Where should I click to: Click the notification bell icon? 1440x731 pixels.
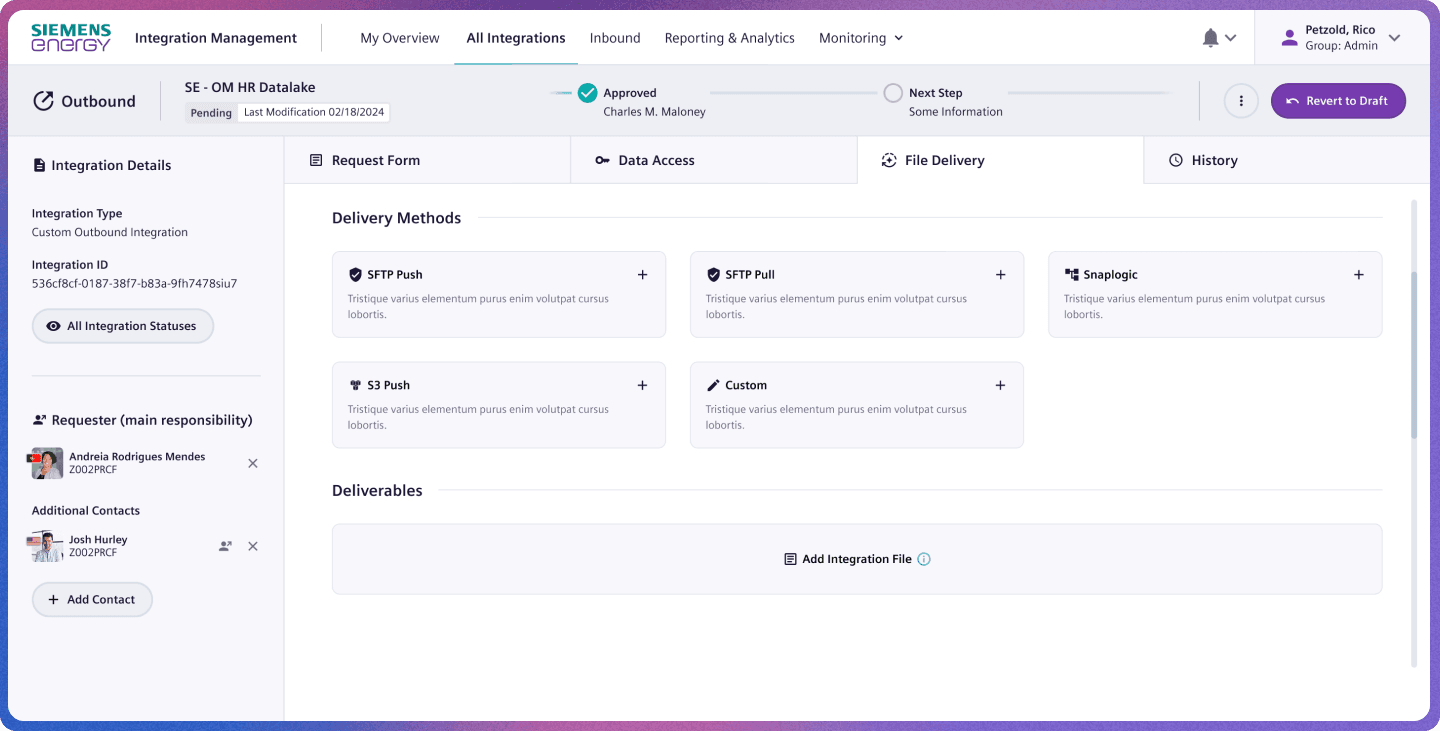click(x=1211, y=38)
